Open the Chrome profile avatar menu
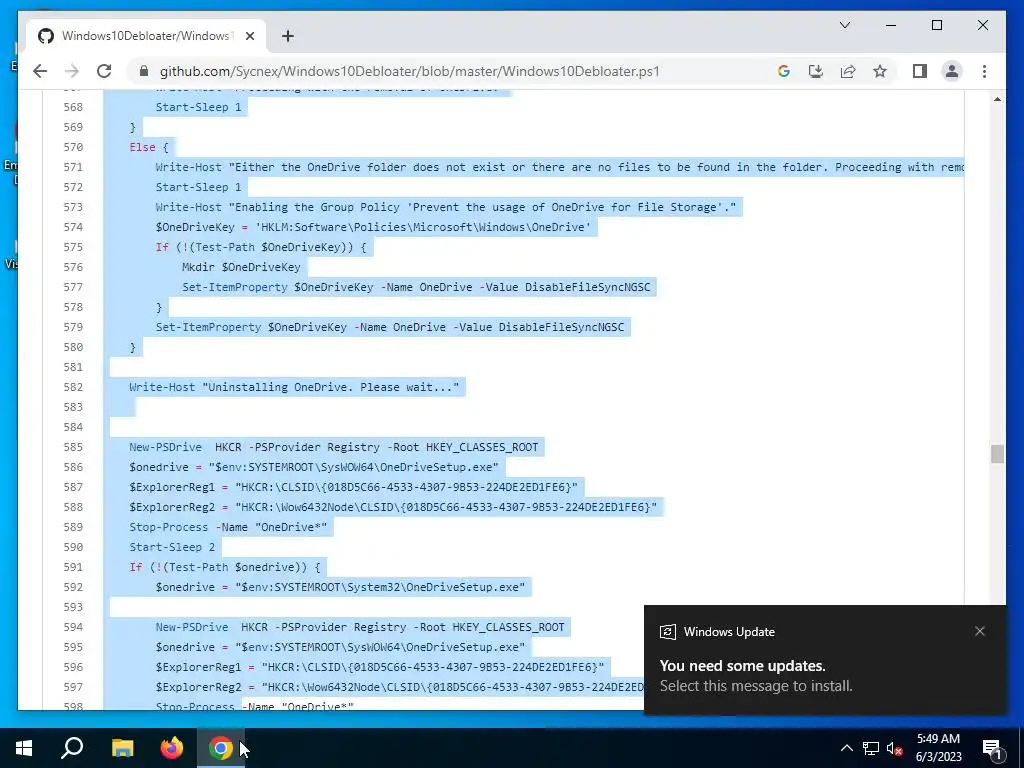 pyautogui.click(x=952, y=71)
